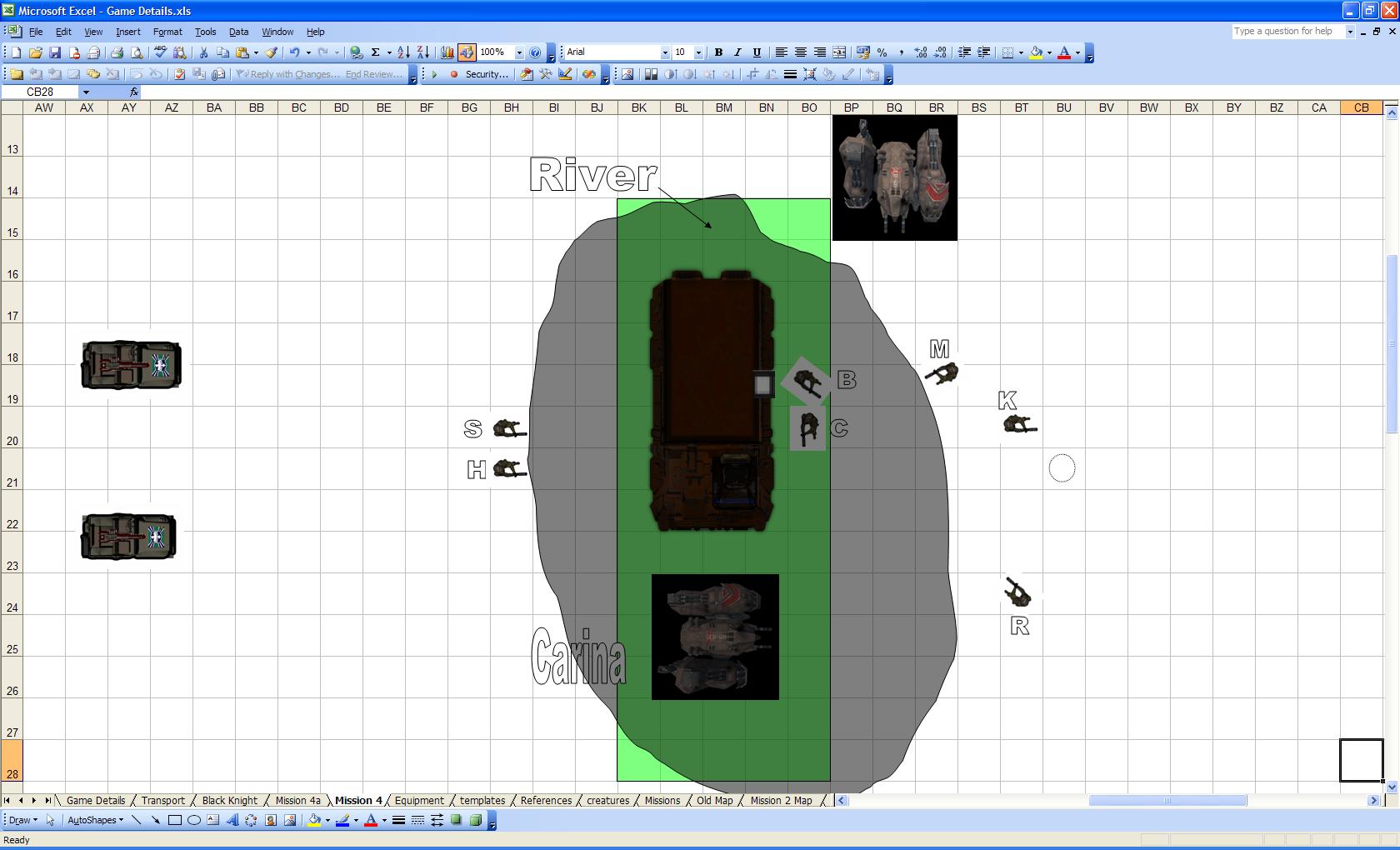This screenshot has width=1400, height=850.
Task: Select the Arrow drawing tool
Action: point(156,820)
